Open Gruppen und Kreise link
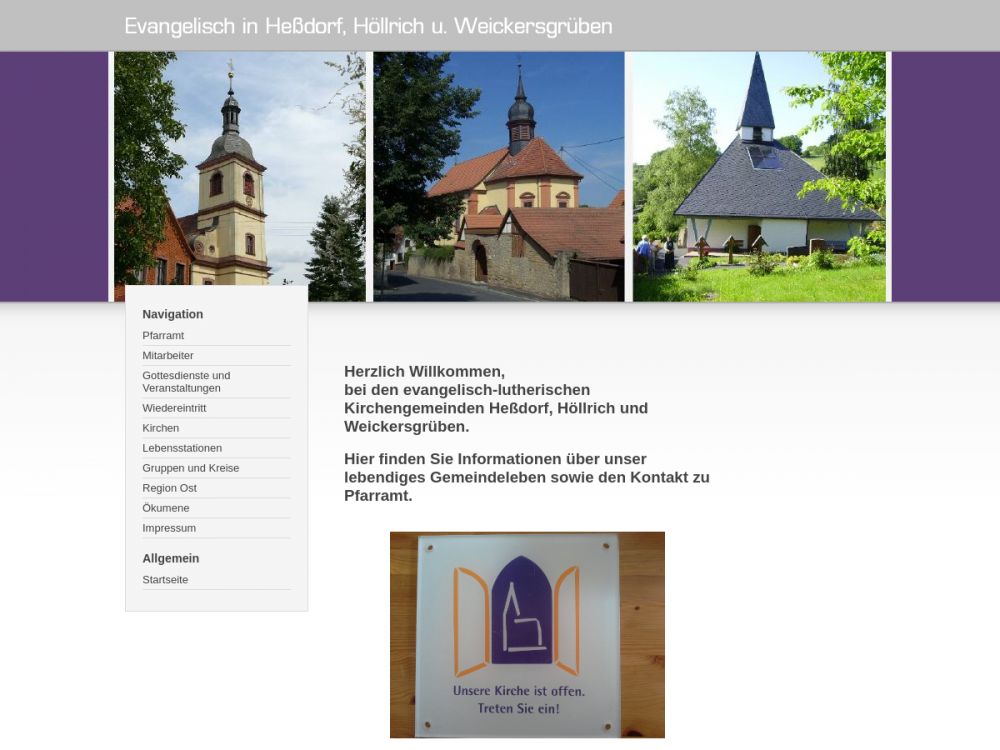The width and height of the screenshot is (1000, 750). (x=190, y=468)
